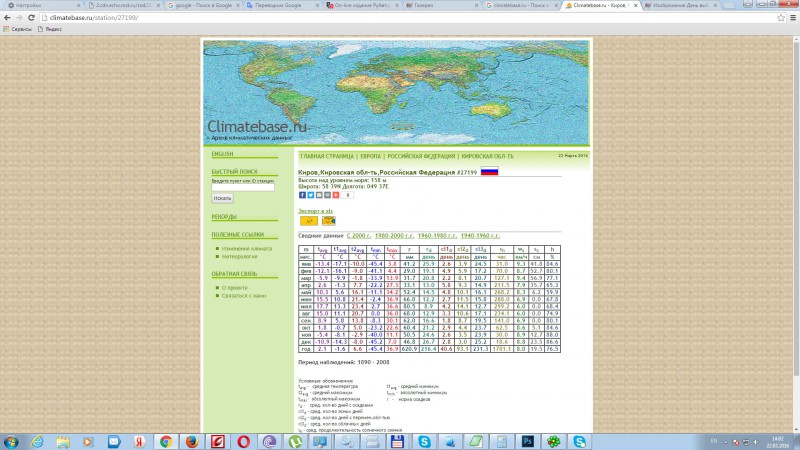Click the browser Back arrow
The height and width of the screenshot is (450, 800).
pyautogui.click(x=7, y=17)
